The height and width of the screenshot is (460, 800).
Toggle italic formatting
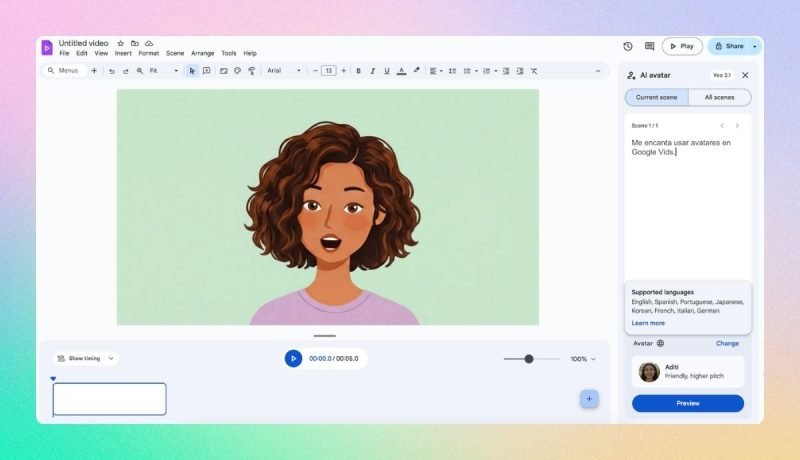[373, 71]
